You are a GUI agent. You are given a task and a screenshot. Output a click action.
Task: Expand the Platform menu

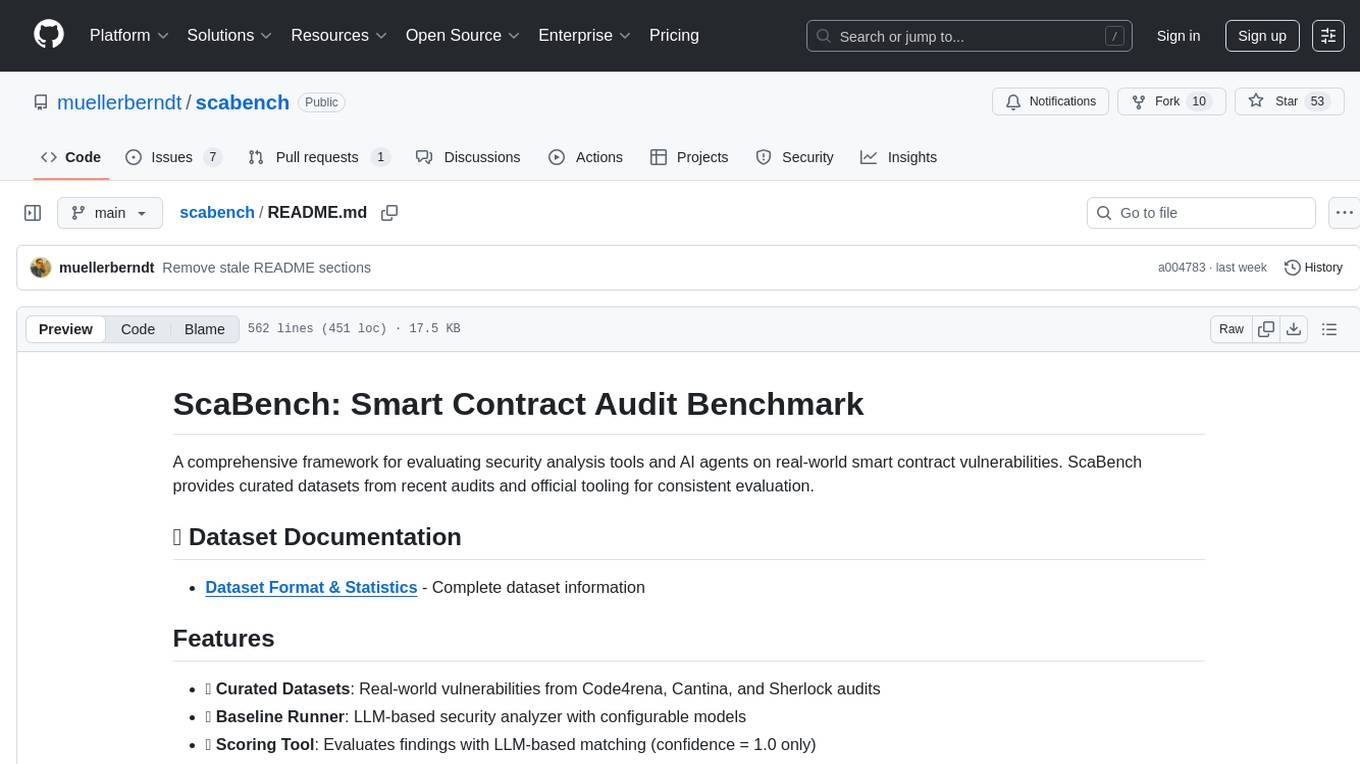[x=129, y=35]
